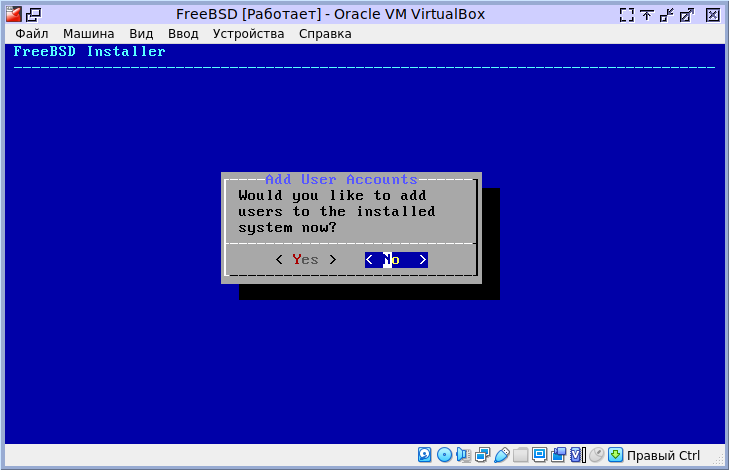The height and width of the screenshot is (470, 729).
Task: Open the Машина menu
Action: click(88, 34)
